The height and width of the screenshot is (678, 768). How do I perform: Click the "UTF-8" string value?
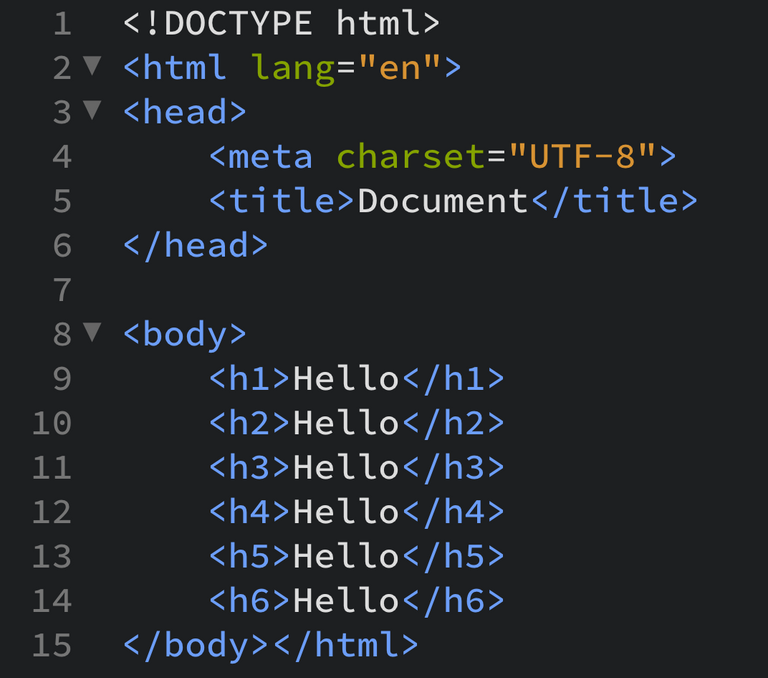582,156
